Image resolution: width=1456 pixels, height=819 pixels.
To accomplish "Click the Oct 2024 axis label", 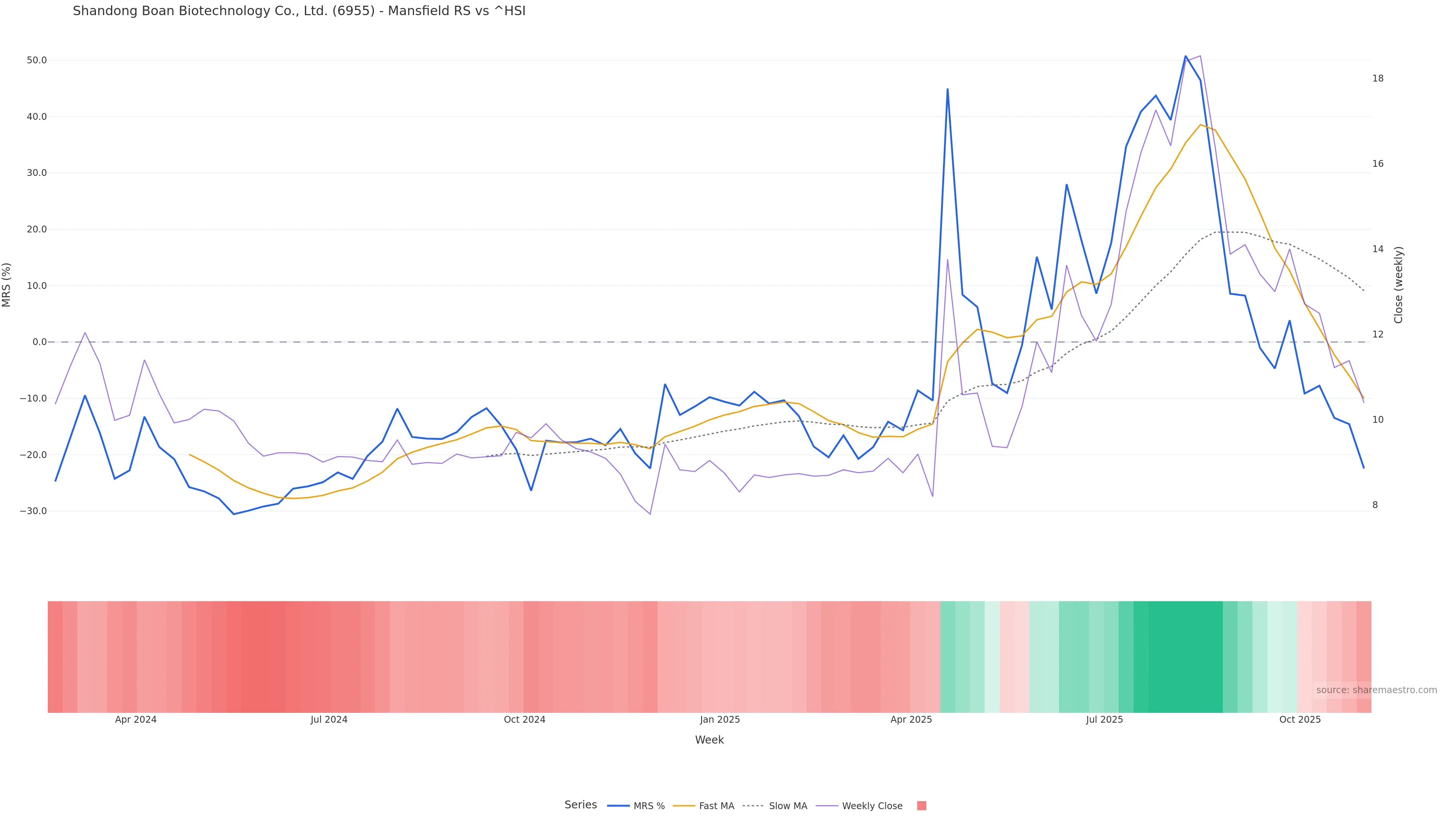I will pos(524,720).
